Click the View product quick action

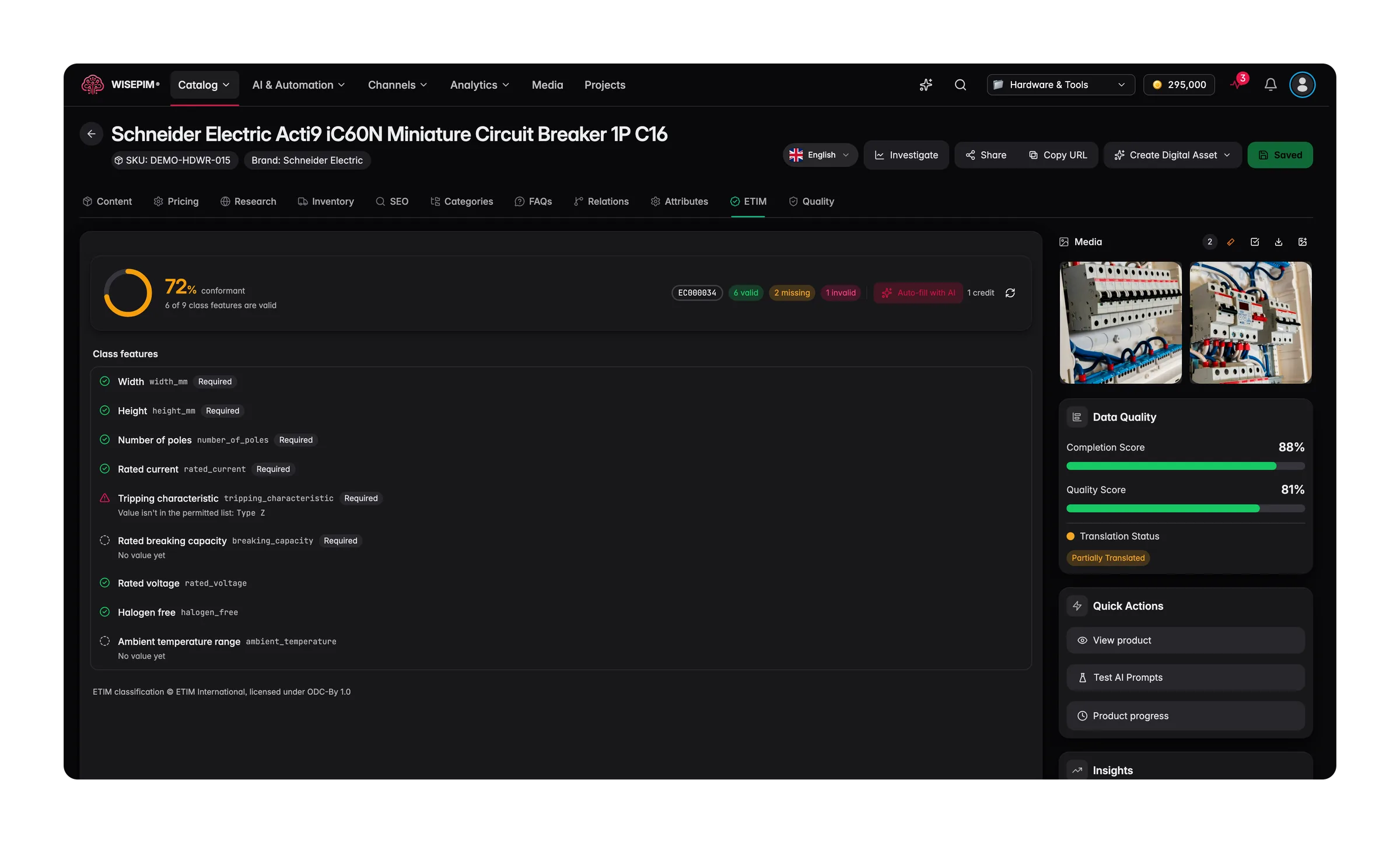1185,641
